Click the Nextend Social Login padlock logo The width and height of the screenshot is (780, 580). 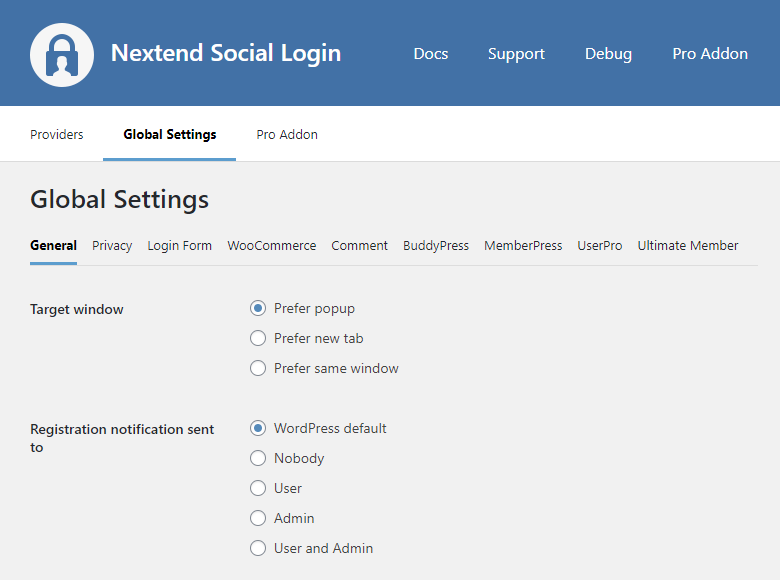coord(62,54)
